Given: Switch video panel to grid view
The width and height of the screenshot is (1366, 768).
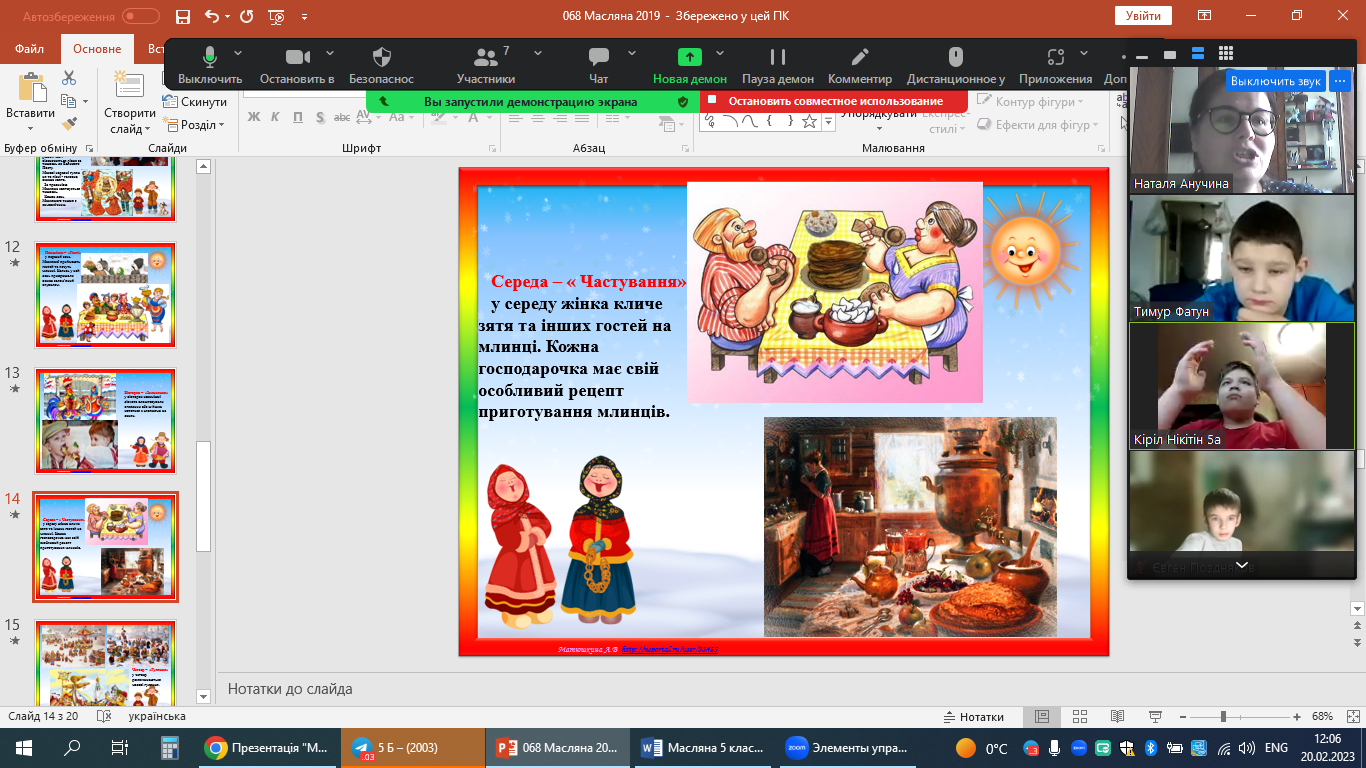Looking at the screenshot, I should tap(1226, 53).
